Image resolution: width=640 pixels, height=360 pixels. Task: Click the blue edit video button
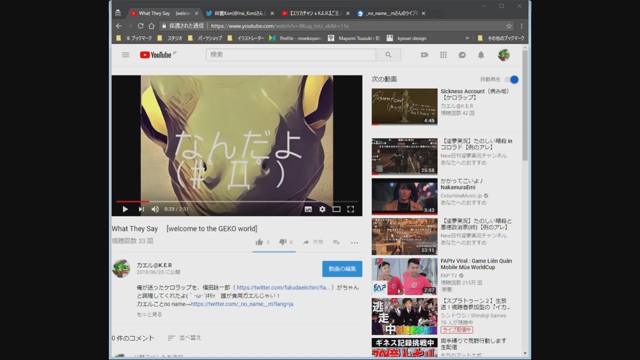342,269
